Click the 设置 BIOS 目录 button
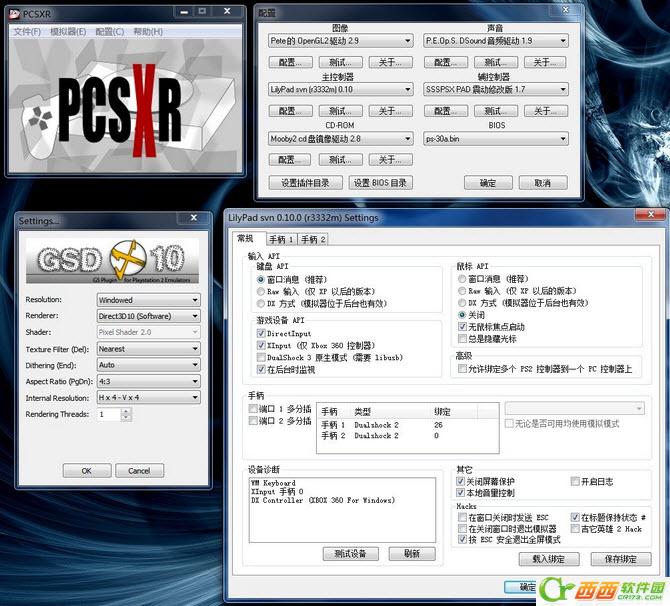This screenshot has width=670, height=606. tap(380, 183)
